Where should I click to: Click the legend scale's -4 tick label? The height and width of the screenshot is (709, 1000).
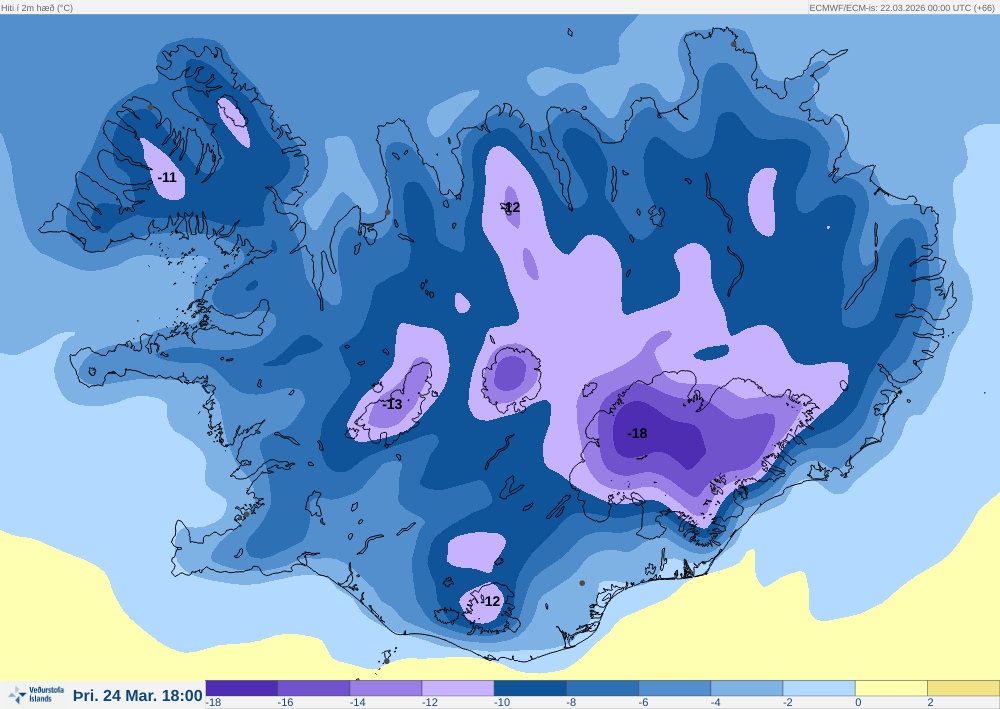click(716, 703)
